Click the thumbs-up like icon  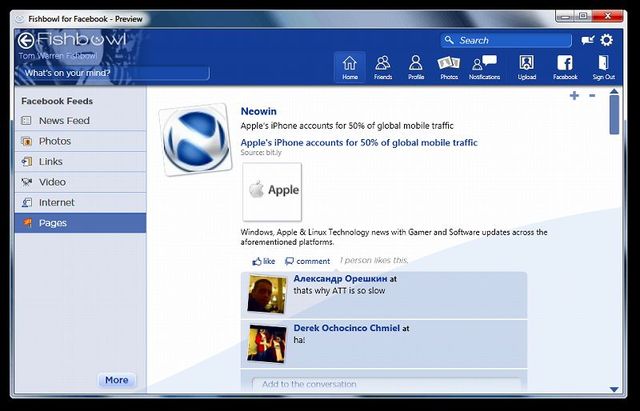pyautogui.click(x=257, y=261)
